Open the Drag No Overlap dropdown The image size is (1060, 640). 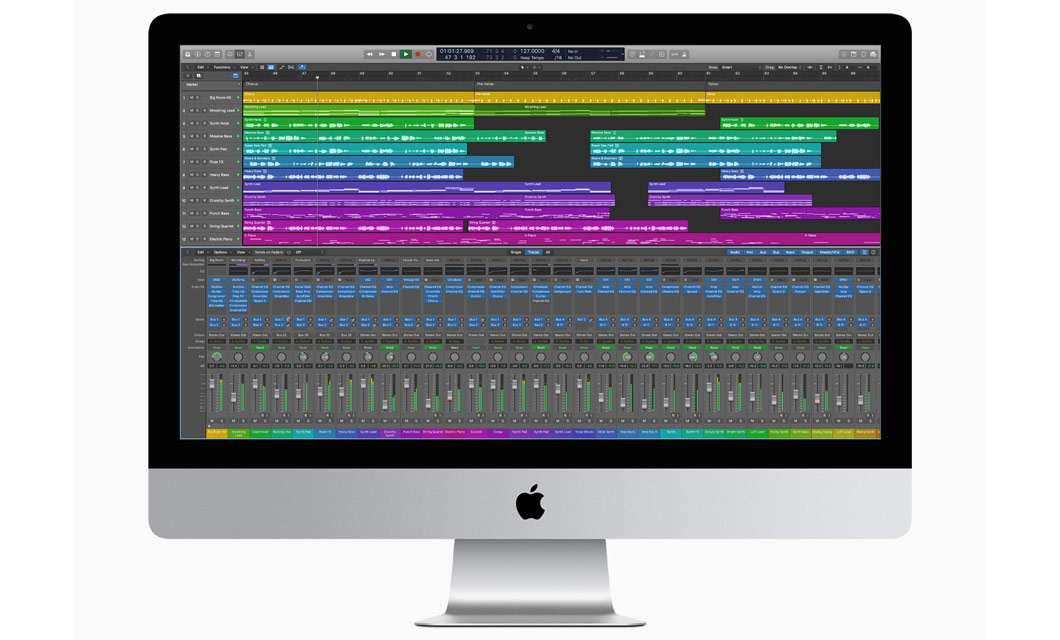(788, 68)
